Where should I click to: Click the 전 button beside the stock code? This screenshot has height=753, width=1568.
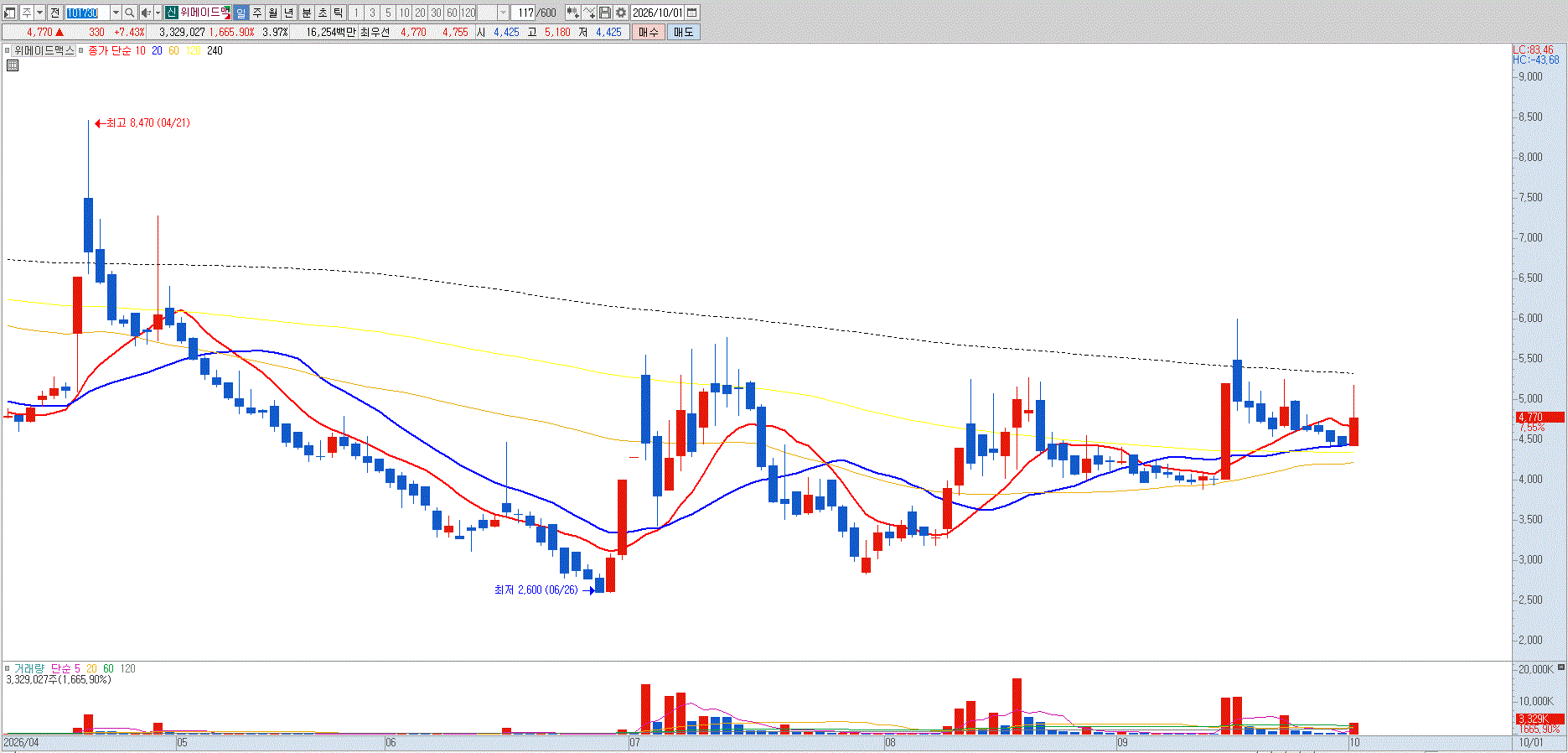click(x=54, y=13)
